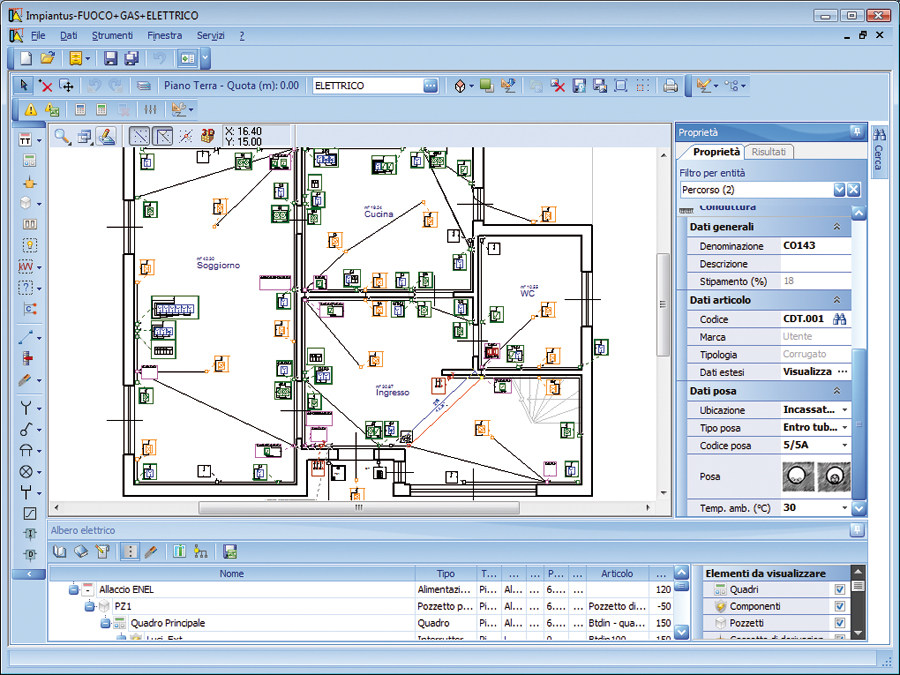Open the Temp. amb. dropdown
This screenshot has width=900, height=675.
[844, 508]
